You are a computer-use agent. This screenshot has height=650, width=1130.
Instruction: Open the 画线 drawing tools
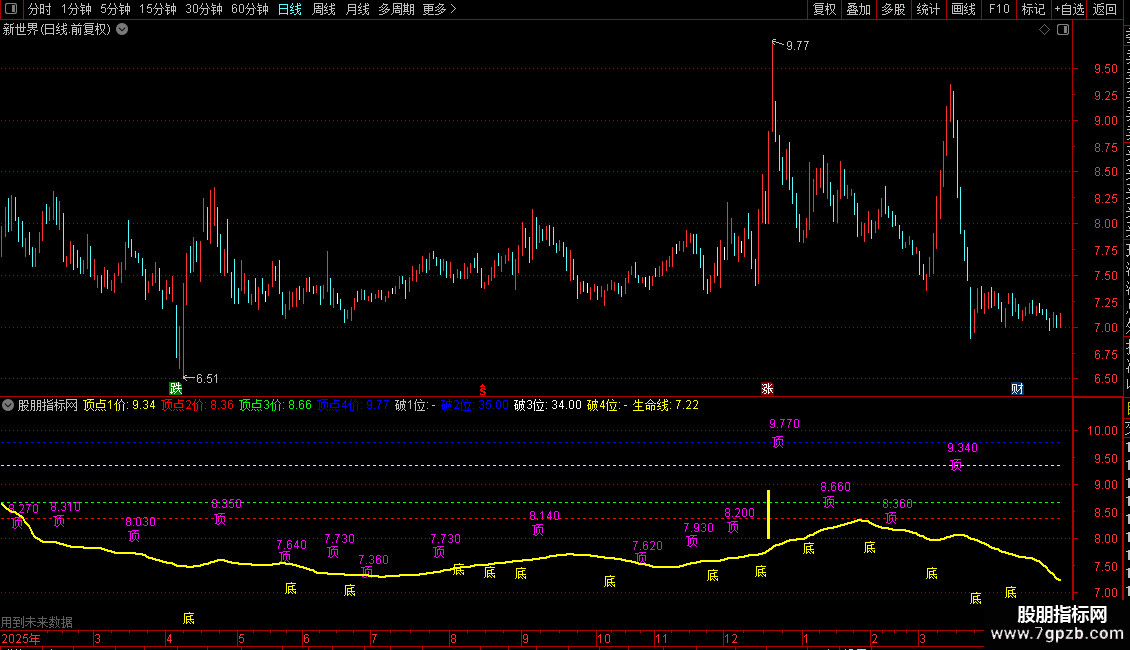964,9
